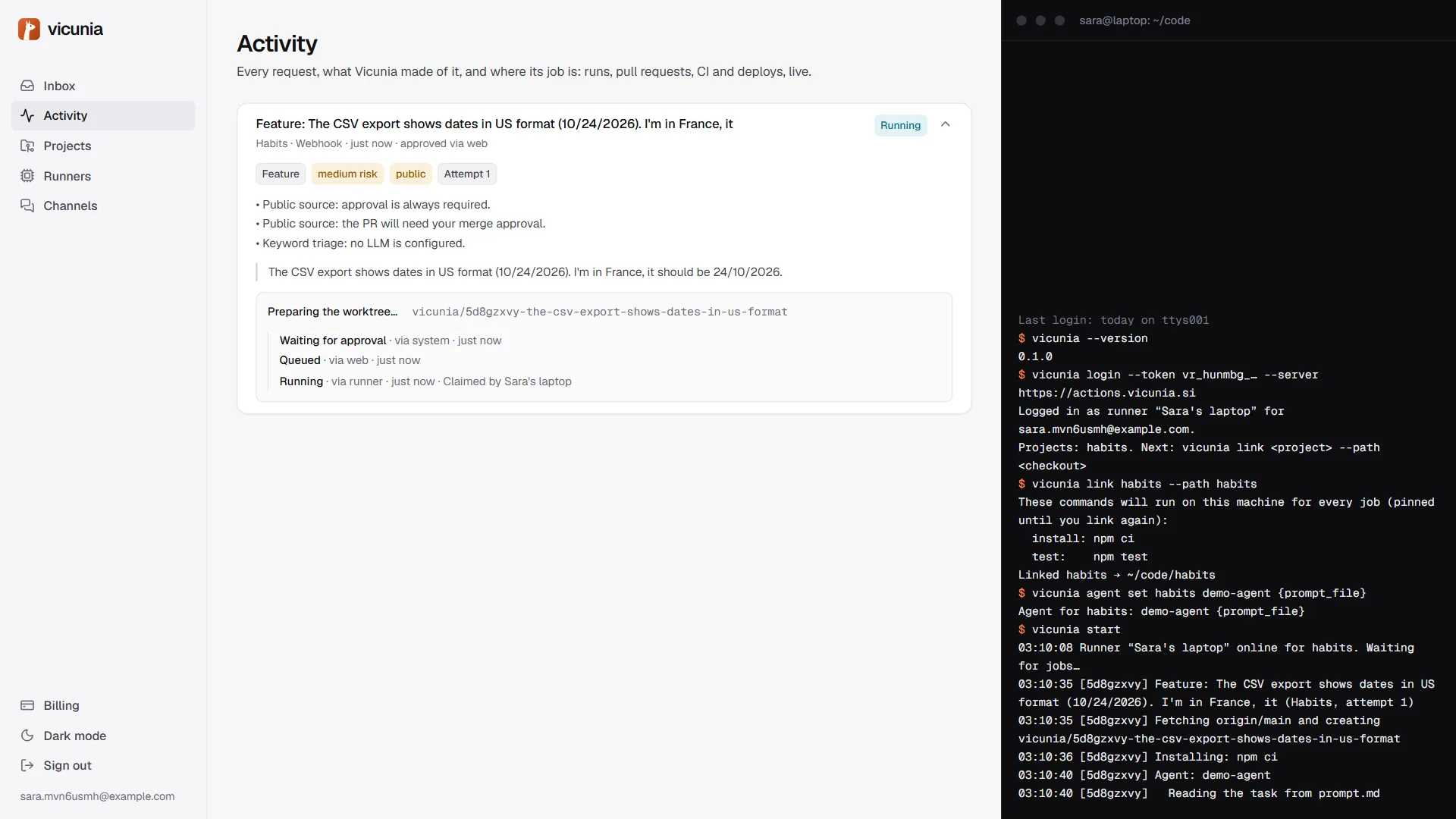Click the terminal middle minimize dot
The height and width of the screenshot is (819, 1456).
click(x=1040, y=20)
